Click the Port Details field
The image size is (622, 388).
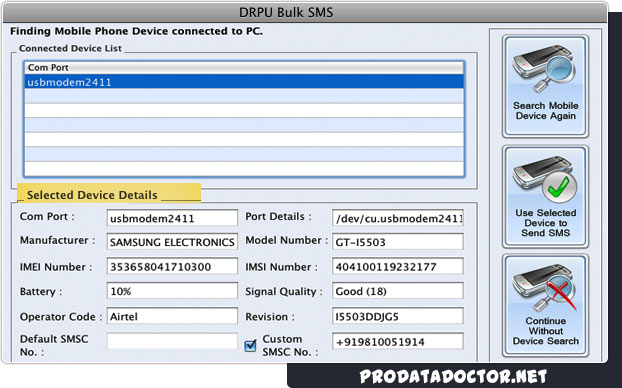click(397, 218)
